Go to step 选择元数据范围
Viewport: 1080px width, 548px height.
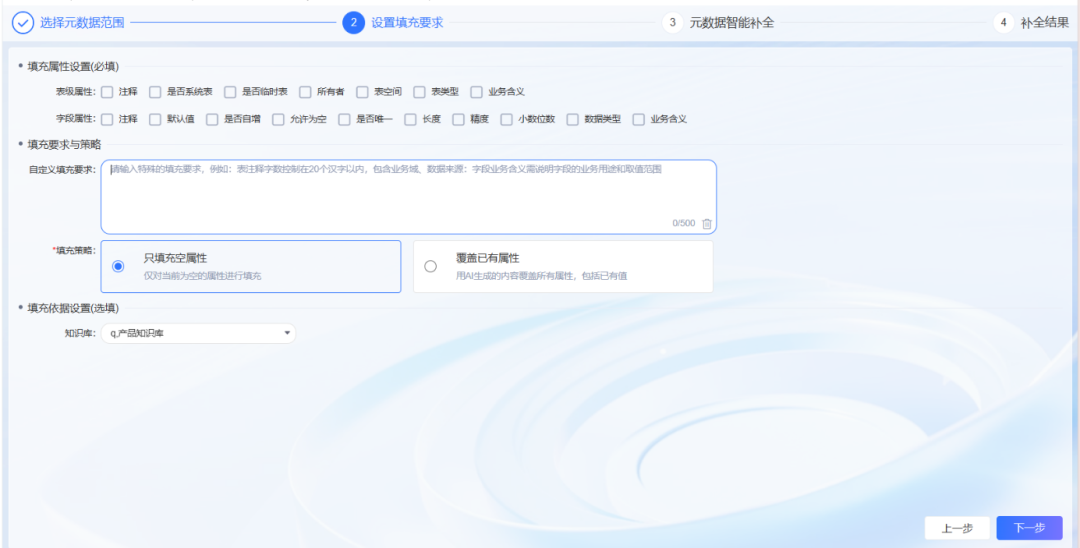pyautogui.click(x=82, y=23)
